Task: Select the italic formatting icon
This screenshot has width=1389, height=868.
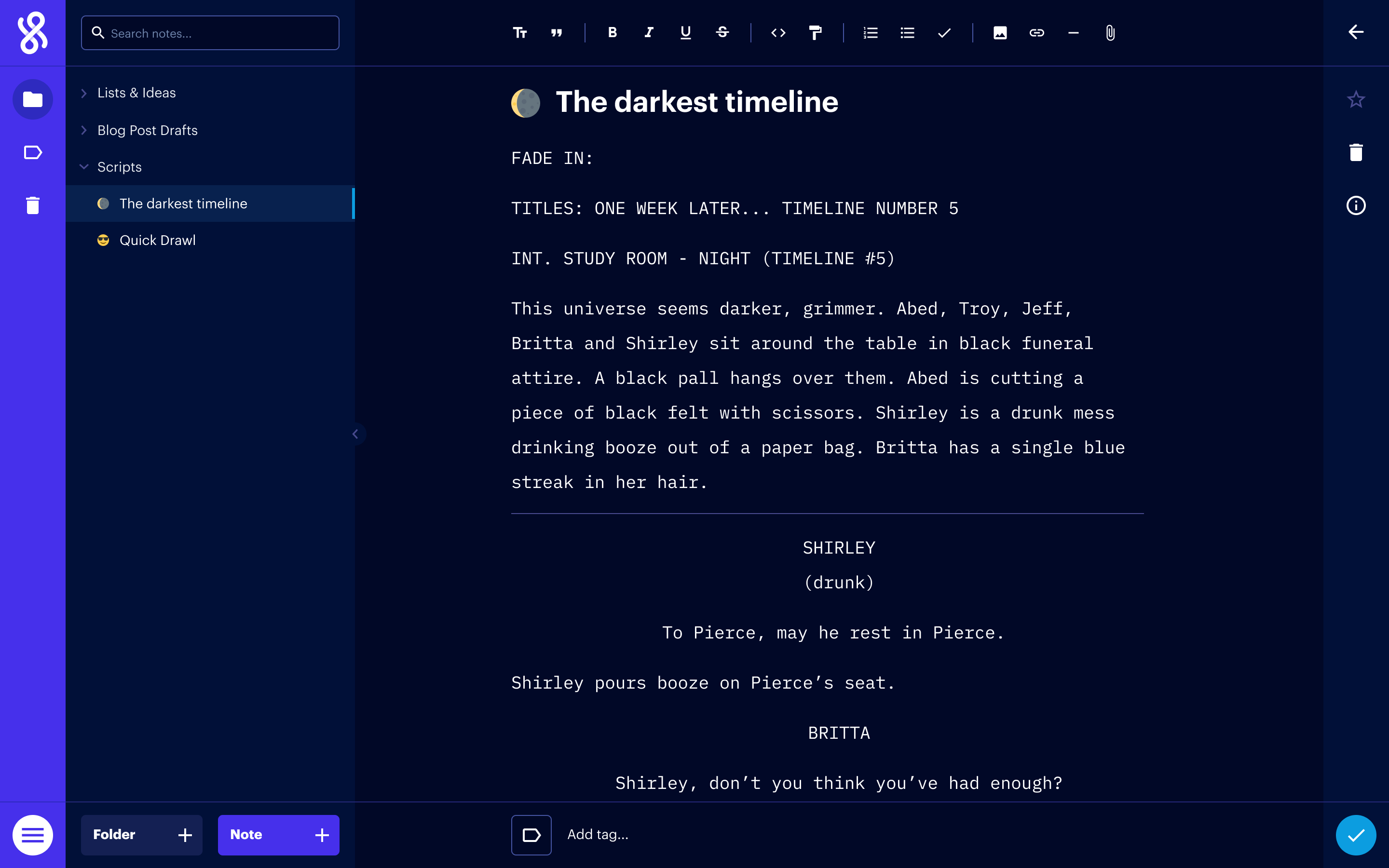Action: click(x=649, y=33)
